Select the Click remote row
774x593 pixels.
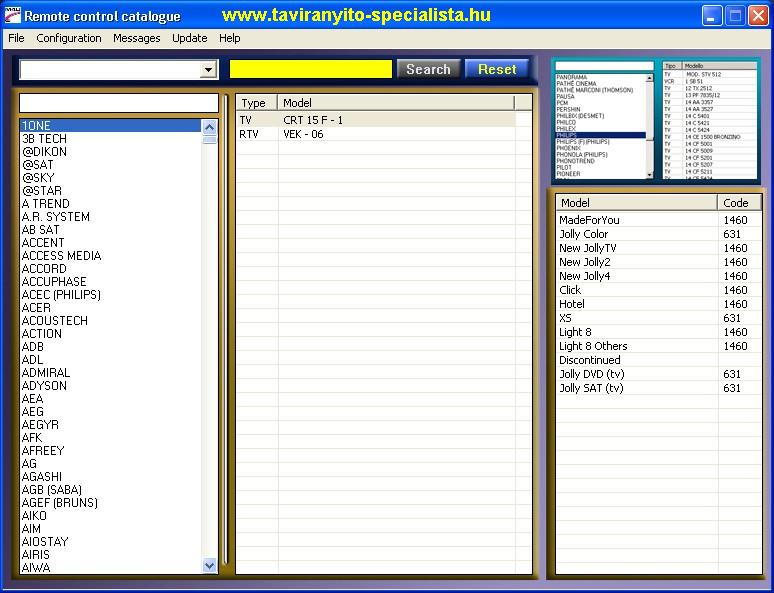click(658, 290)
